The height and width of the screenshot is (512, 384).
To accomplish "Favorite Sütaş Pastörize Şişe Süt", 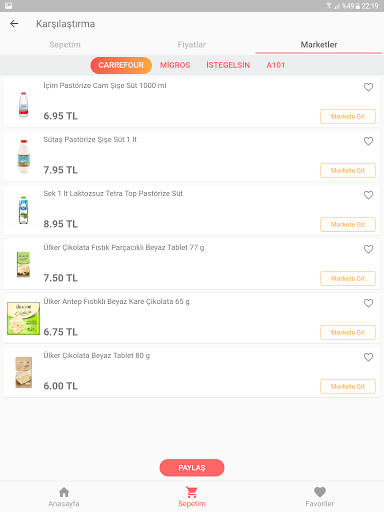I will 368,141.
